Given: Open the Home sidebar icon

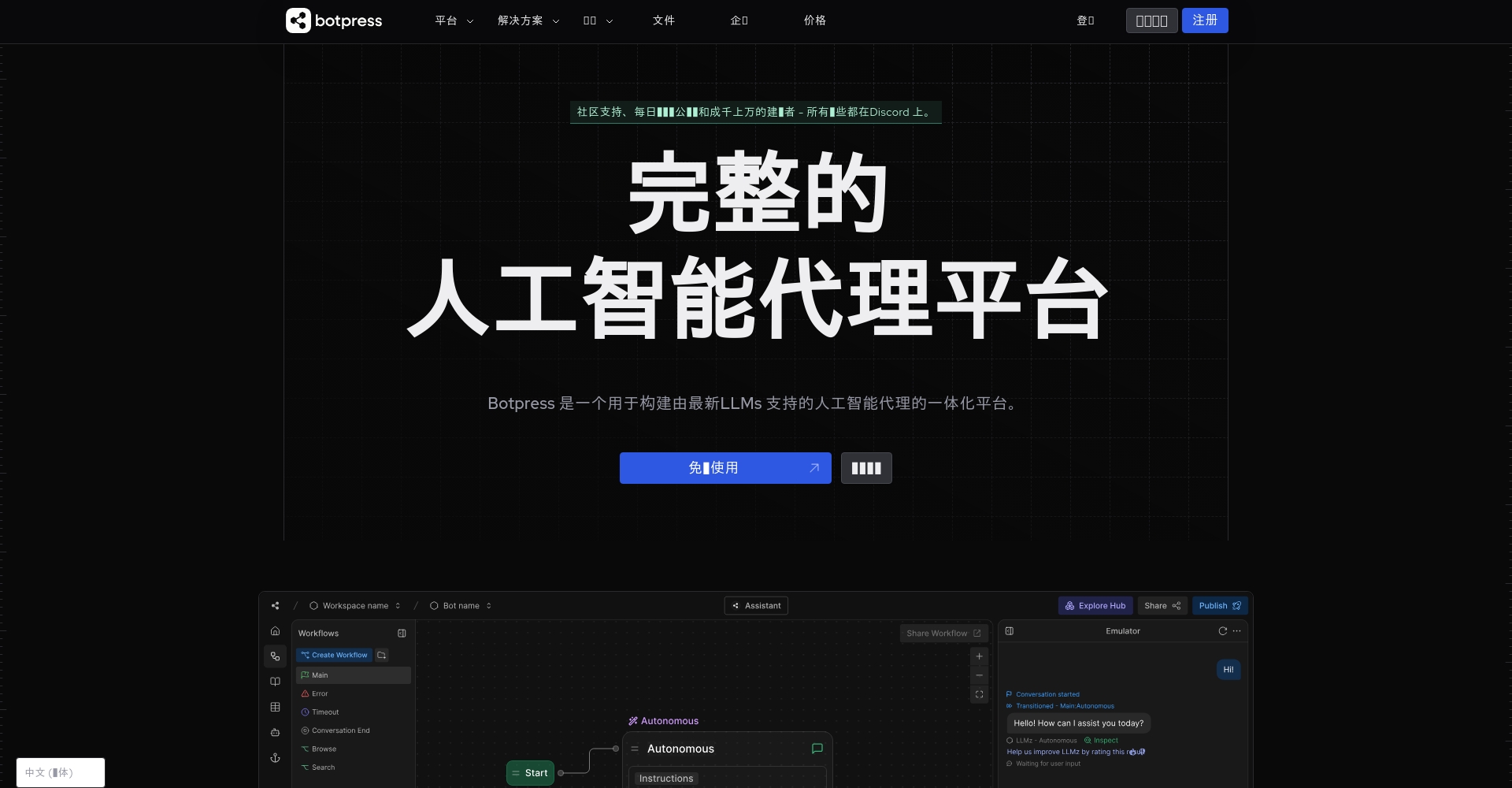Looking at the screenshot, I should click(275, 631).
